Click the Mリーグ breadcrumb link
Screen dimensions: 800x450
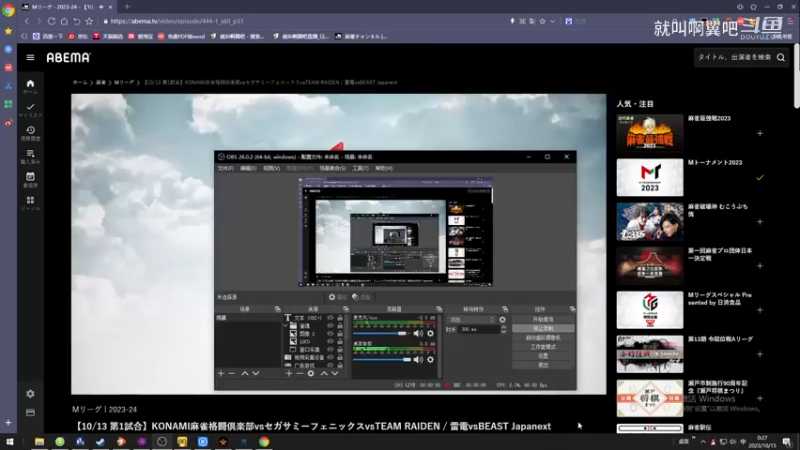123,82
